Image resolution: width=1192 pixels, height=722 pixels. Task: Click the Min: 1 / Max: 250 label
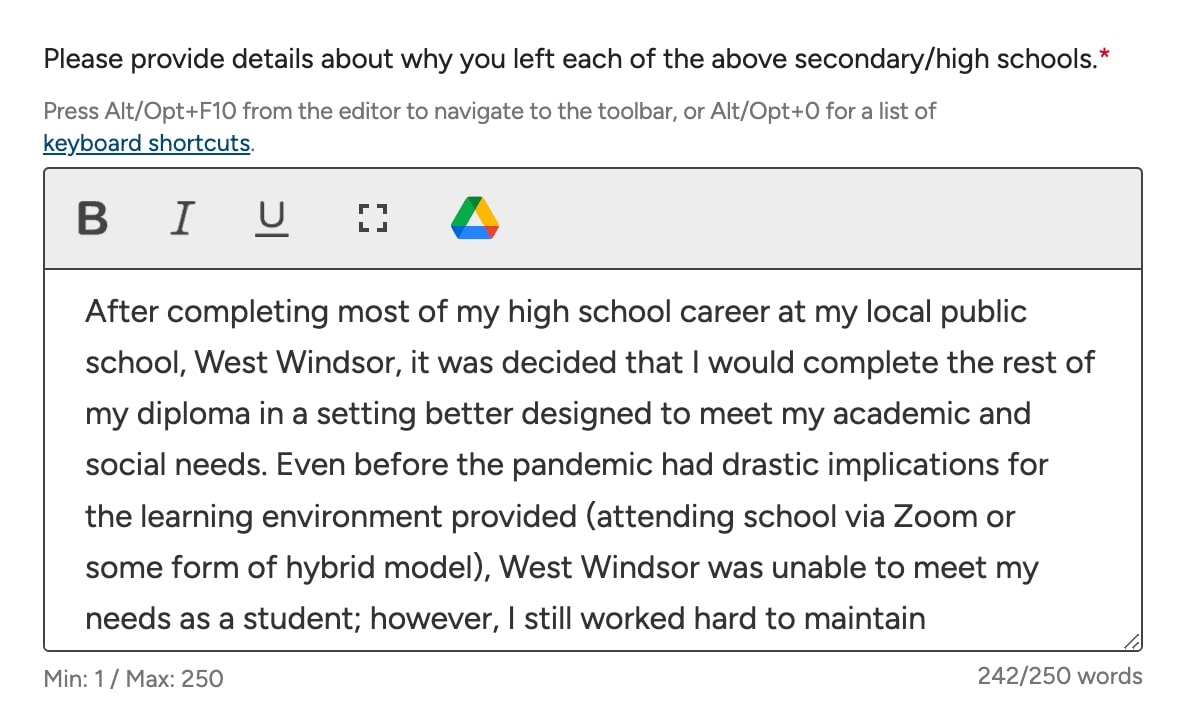pos(133,679)
